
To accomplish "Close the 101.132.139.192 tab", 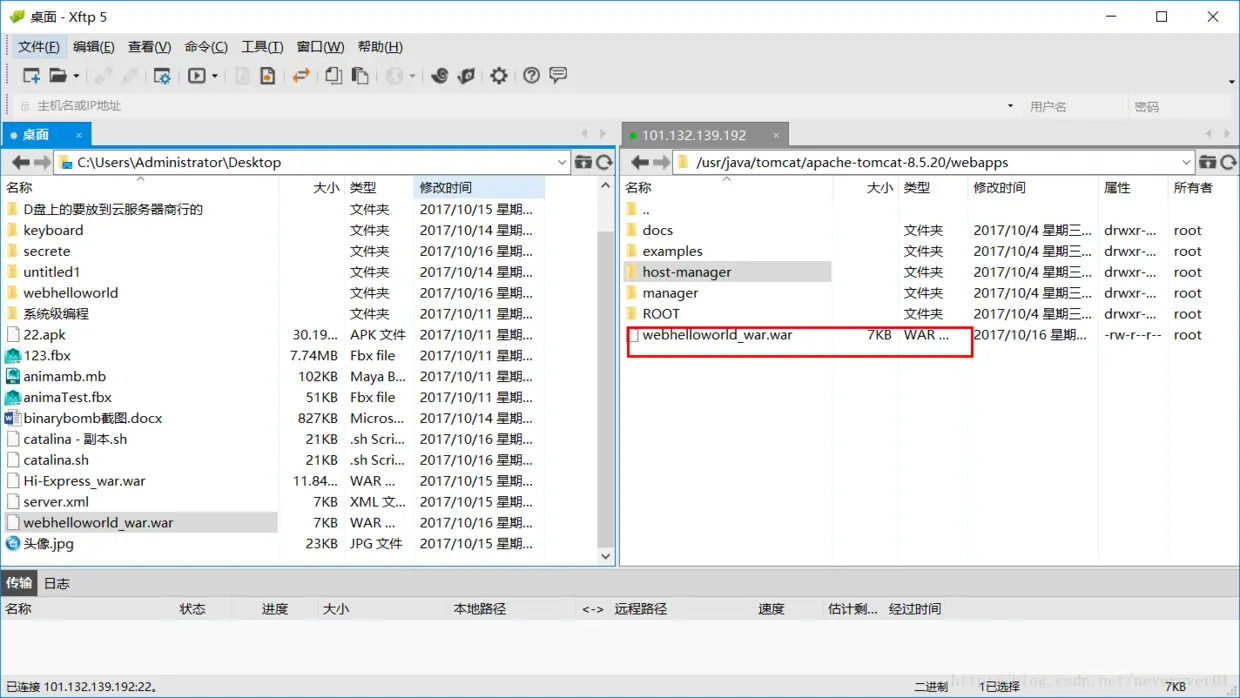I will (x=776, y=135).
